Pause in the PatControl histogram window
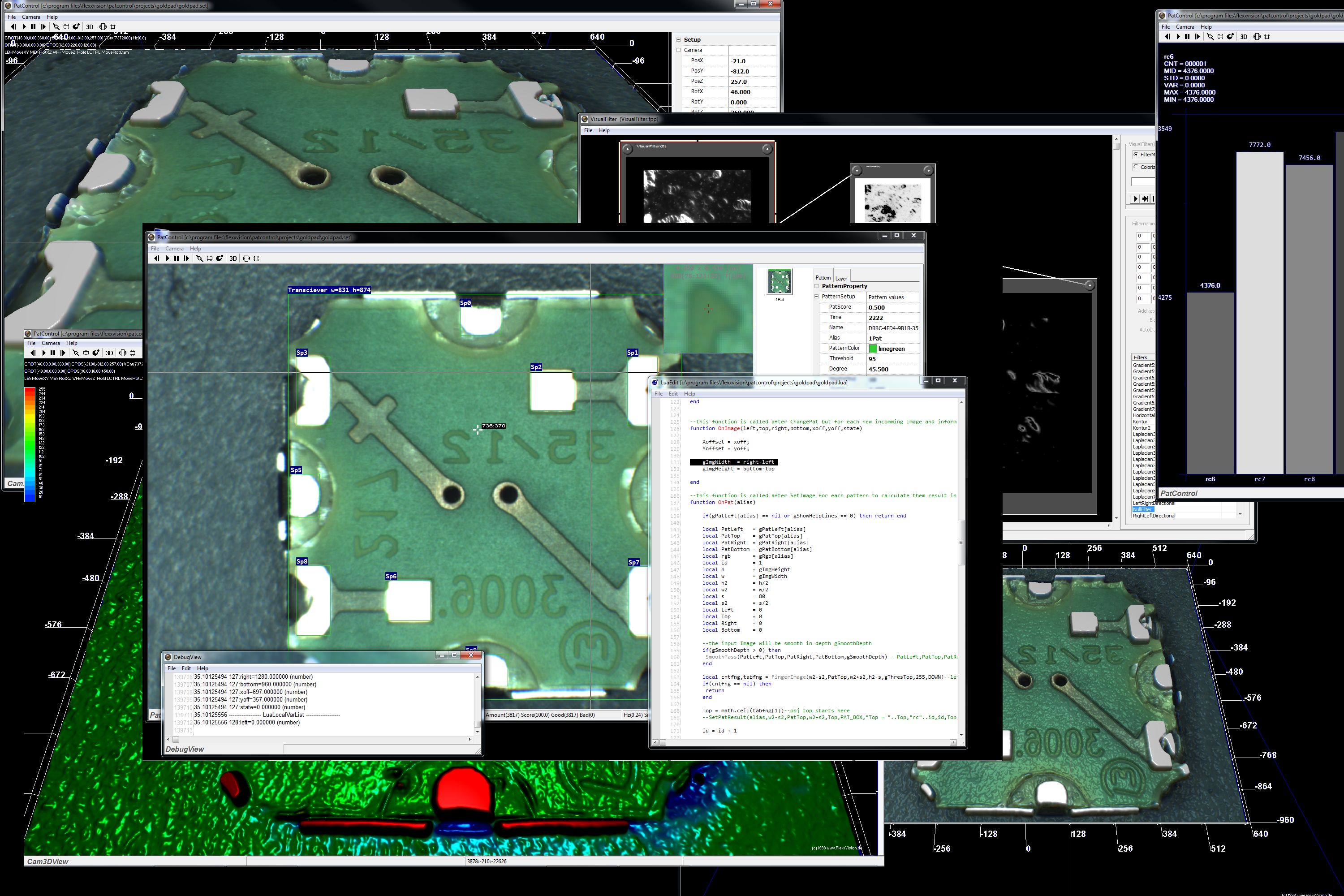This screenshot has width=1344, height=896. (1188, 37)
